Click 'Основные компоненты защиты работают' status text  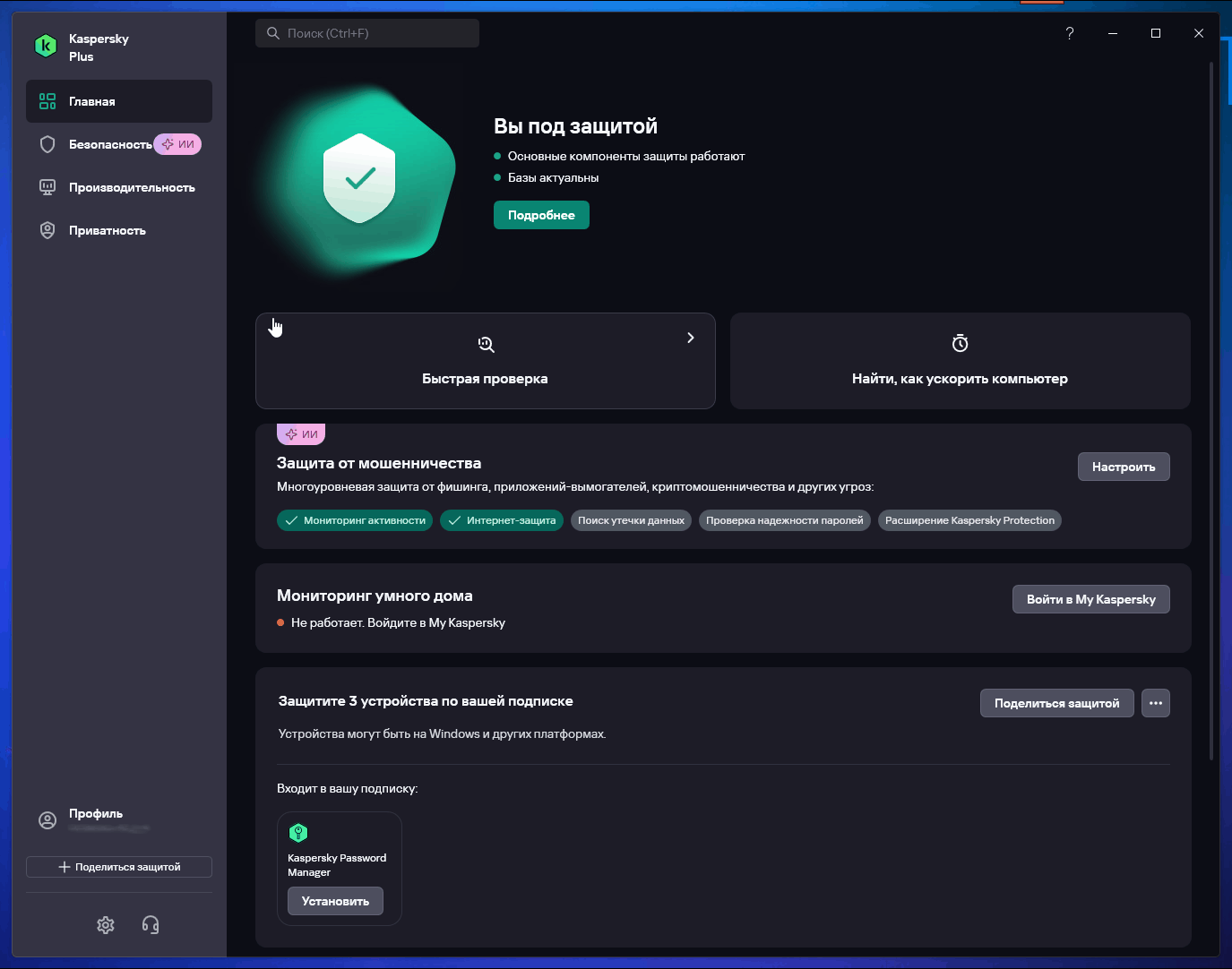tap(626, 156)
